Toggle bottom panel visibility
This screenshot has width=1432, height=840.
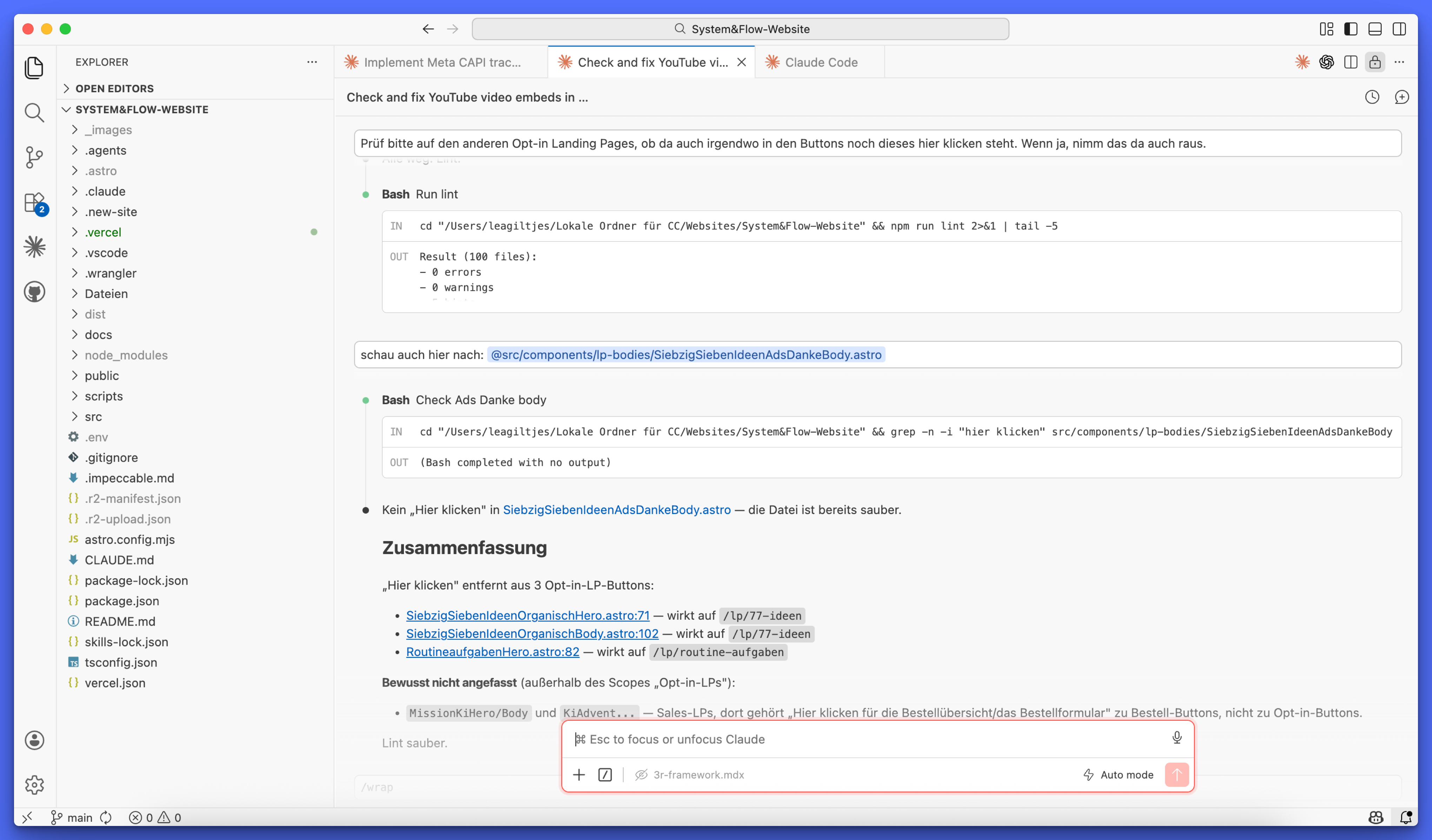pyautogui.click(x=1375, y=29)
